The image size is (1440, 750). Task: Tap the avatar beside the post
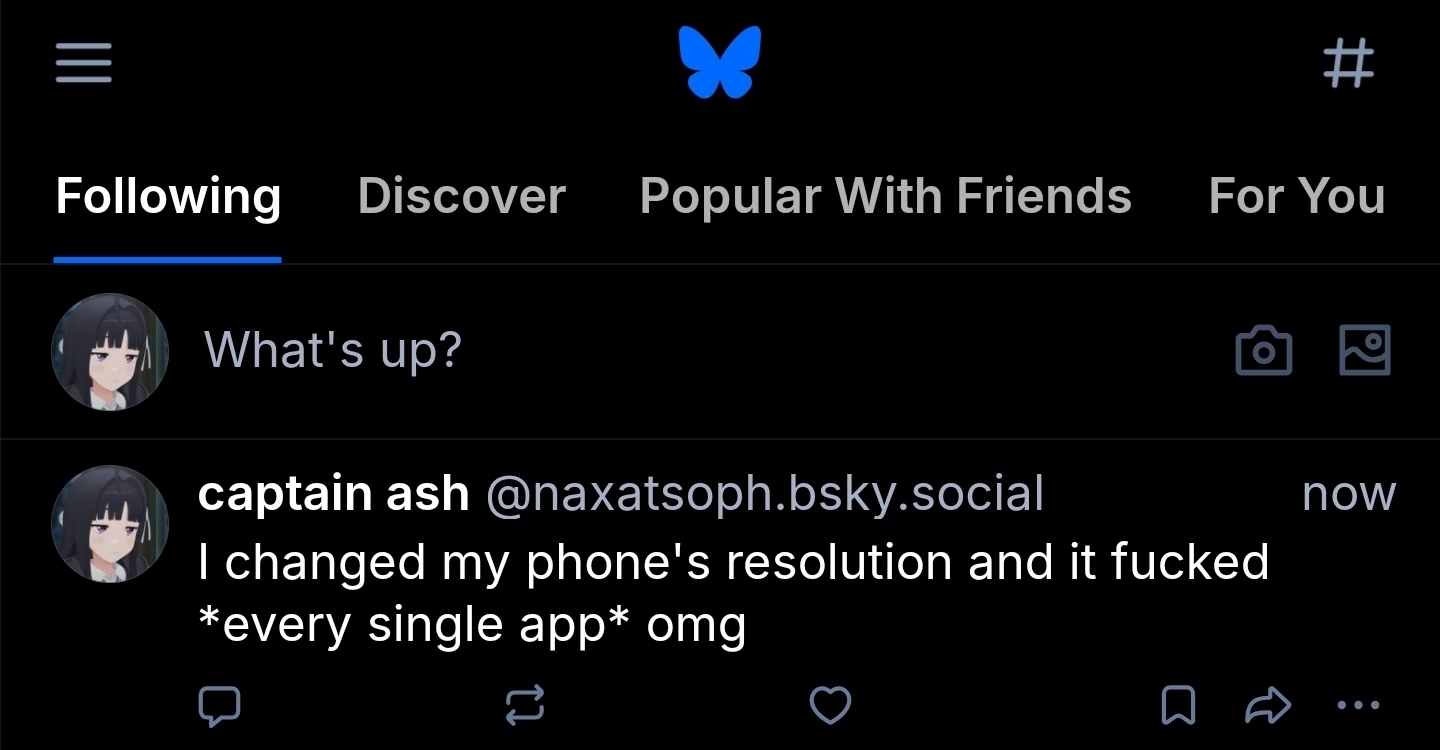pos(110,525)
